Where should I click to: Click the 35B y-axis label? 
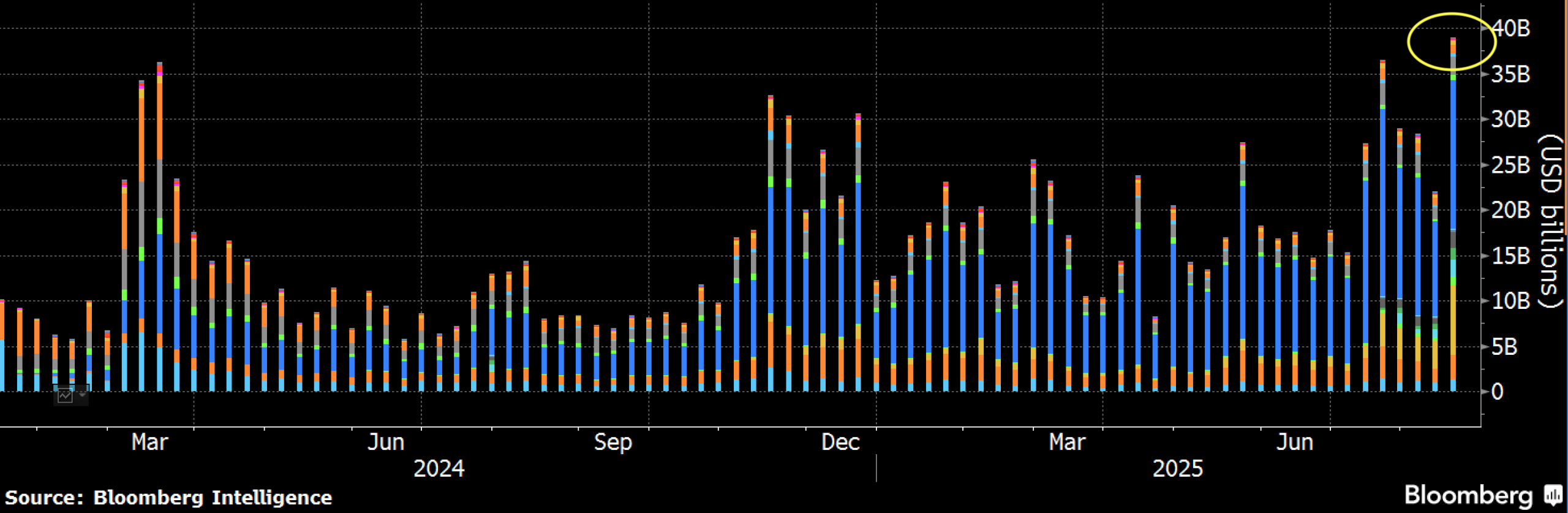coord(1510,74)
